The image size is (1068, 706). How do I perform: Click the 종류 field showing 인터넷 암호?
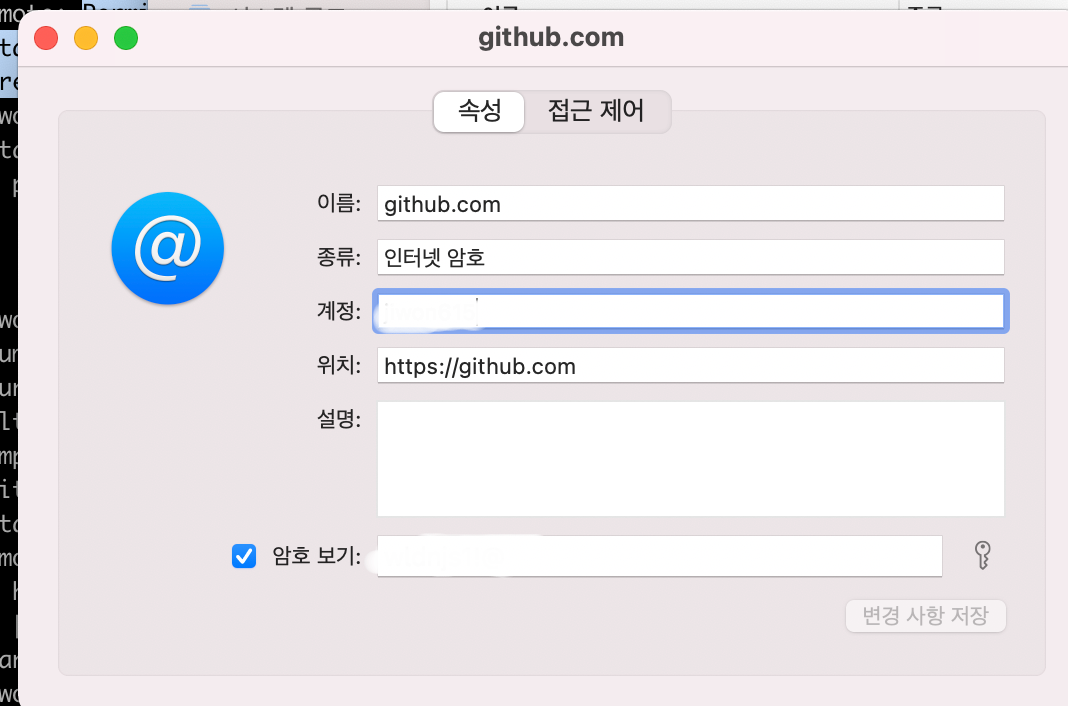click(691, 257)
